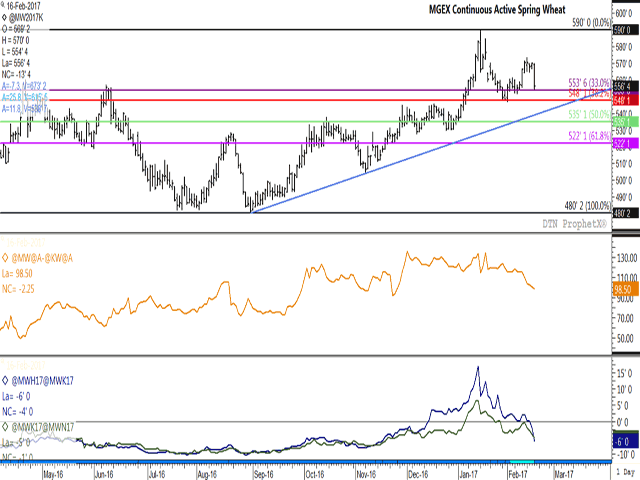Click the magnifier icon beside 16-Feb-2017
Screen dimensions: 640x480
click(x=5, y=6)
